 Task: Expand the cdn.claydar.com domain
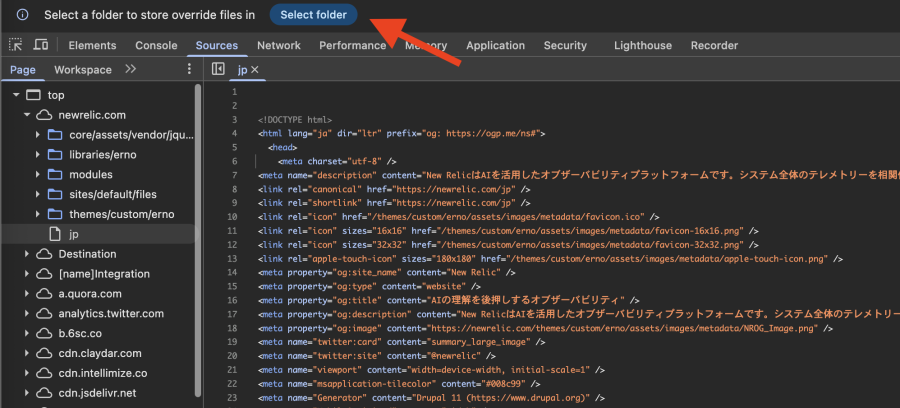(x=27, y=353)
